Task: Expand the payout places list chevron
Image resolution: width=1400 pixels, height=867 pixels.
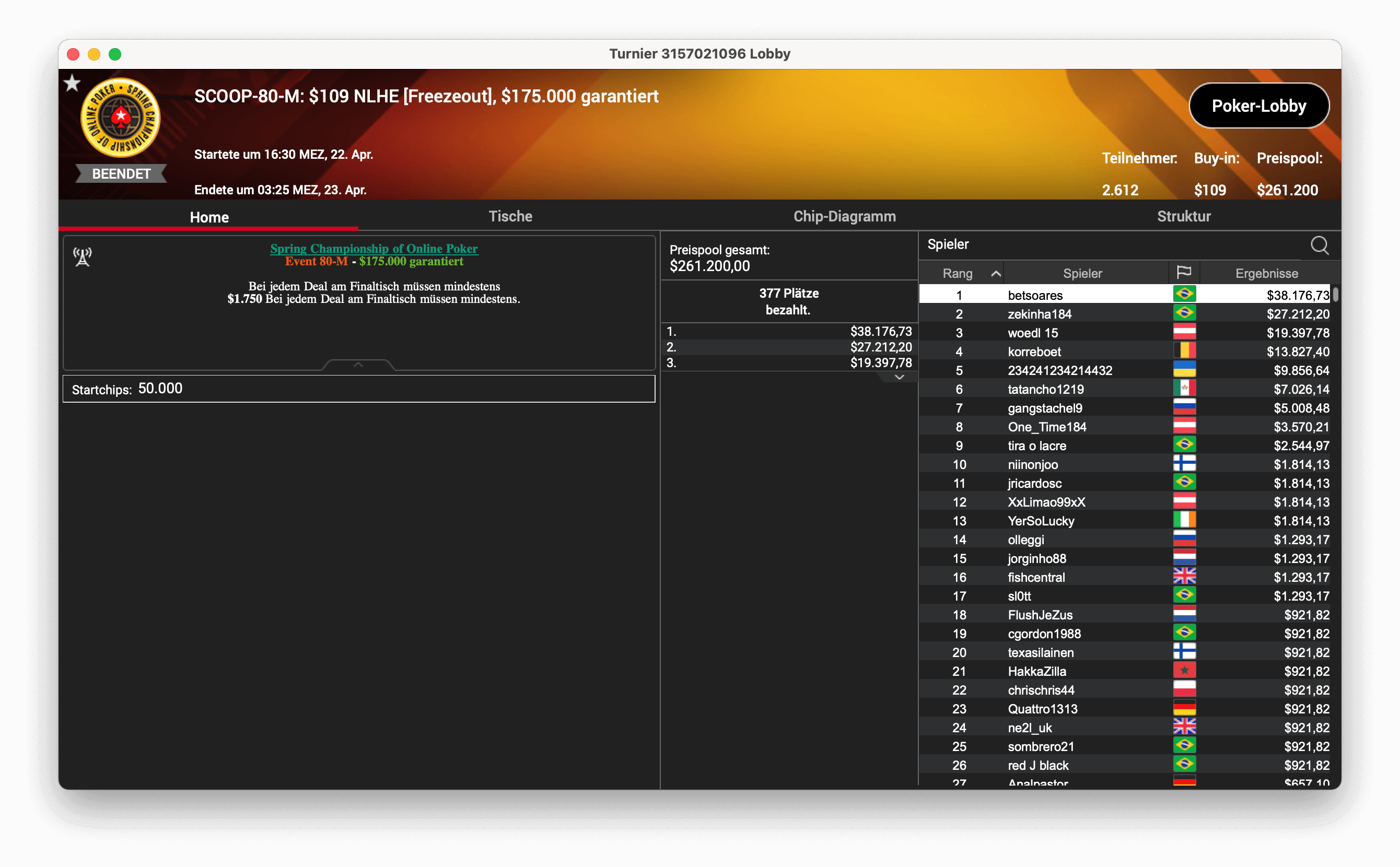Action: coord(900,377)
